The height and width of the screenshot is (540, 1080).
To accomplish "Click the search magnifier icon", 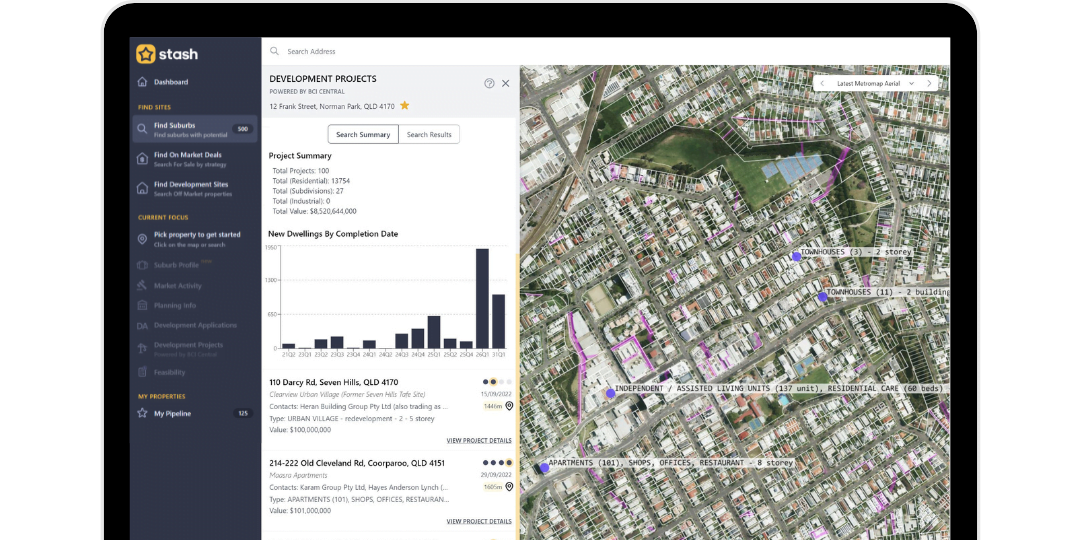I will tap(274, 51).
